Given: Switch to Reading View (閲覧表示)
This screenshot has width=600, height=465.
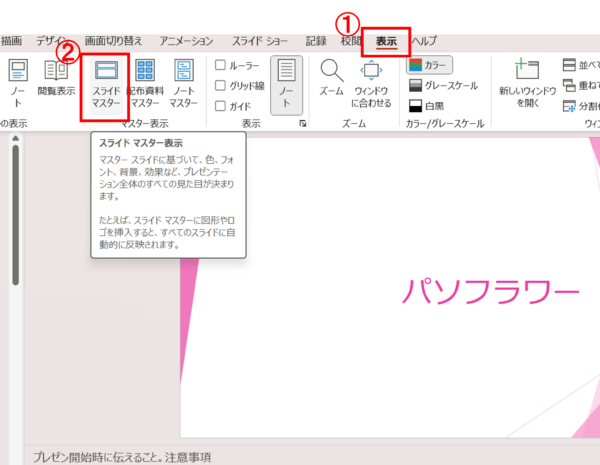Looking at the screenshot, I should click(56, 78).
